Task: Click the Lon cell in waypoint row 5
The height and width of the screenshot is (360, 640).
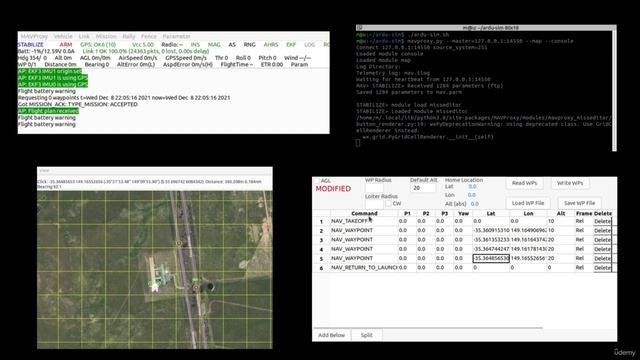Action: click(x=528, y=258)
